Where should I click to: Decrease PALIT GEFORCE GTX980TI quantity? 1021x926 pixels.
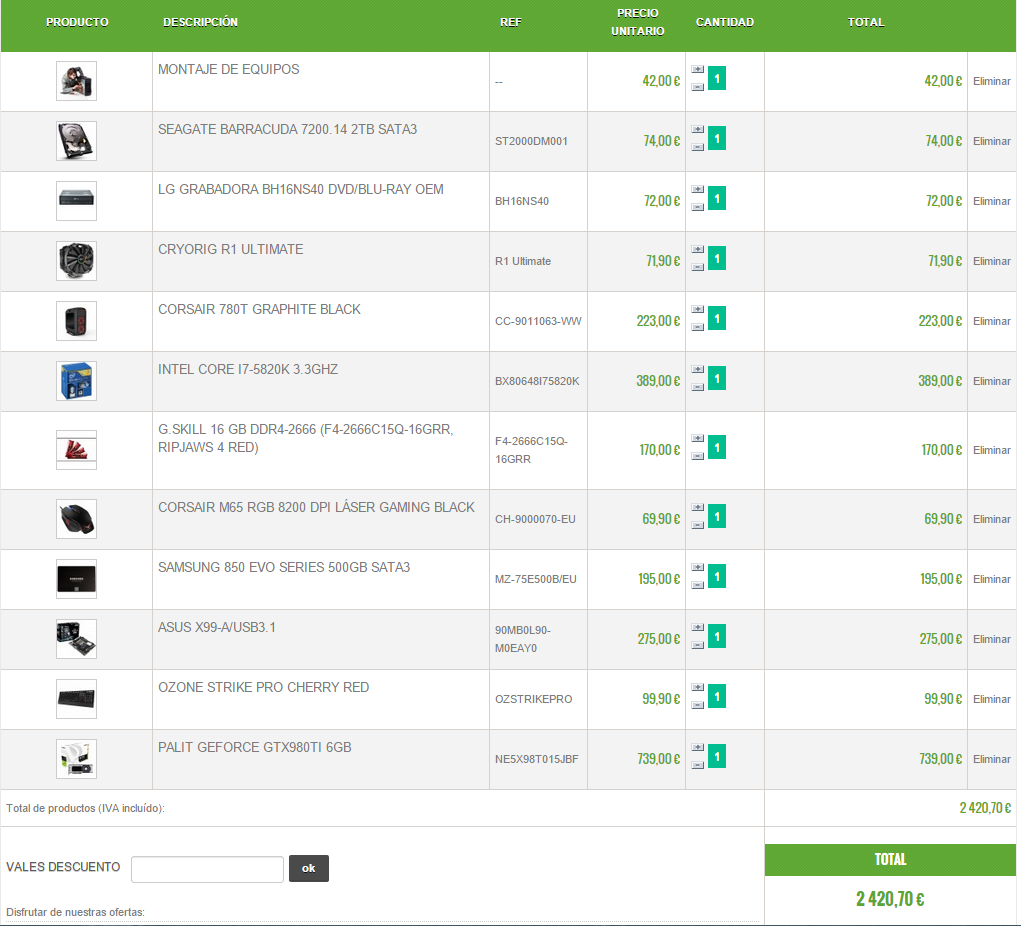(697, 764)
